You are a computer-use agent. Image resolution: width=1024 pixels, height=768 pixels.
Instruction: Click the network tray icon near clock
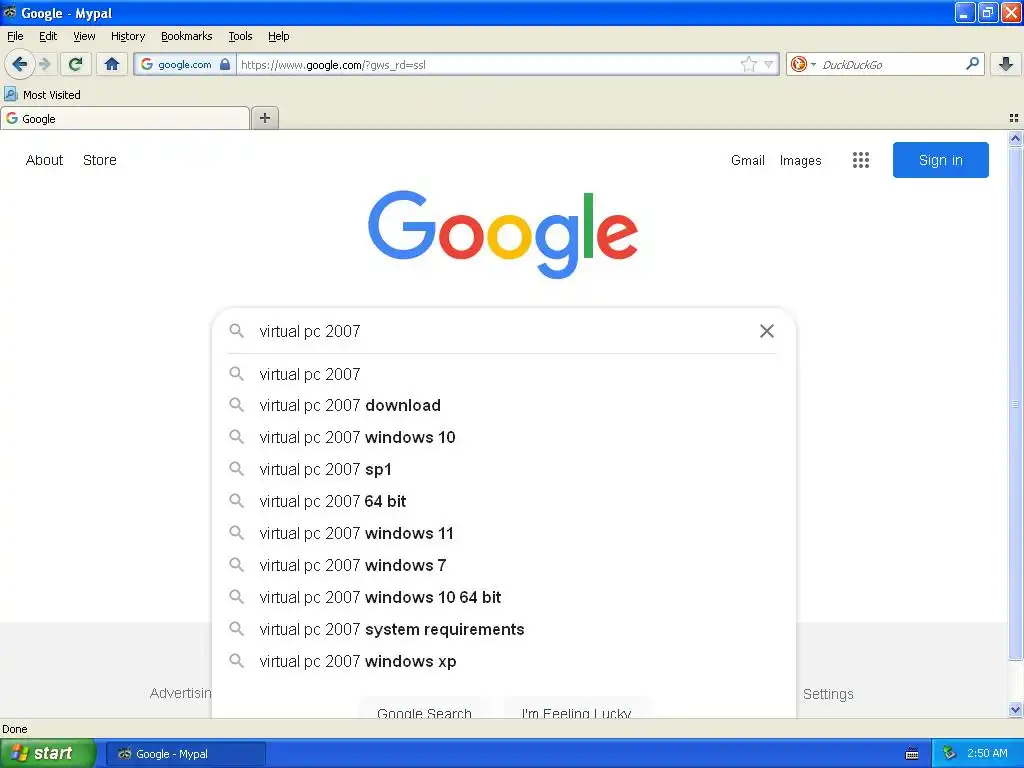coord(949,754)
